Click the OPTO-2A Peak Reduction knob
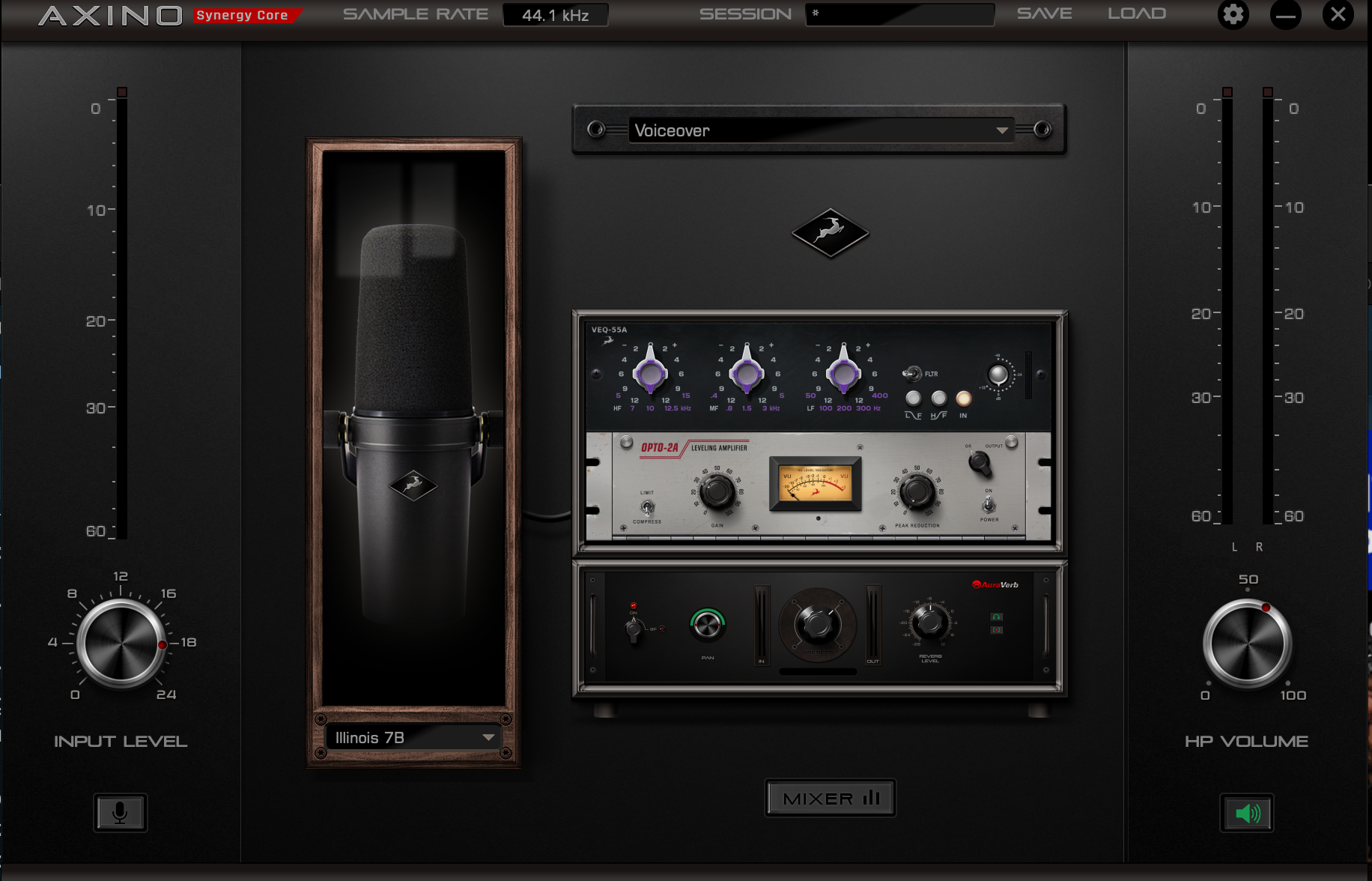Image resolution: width=1372 pixels, height=881 pixels. (x=917, y=492)
